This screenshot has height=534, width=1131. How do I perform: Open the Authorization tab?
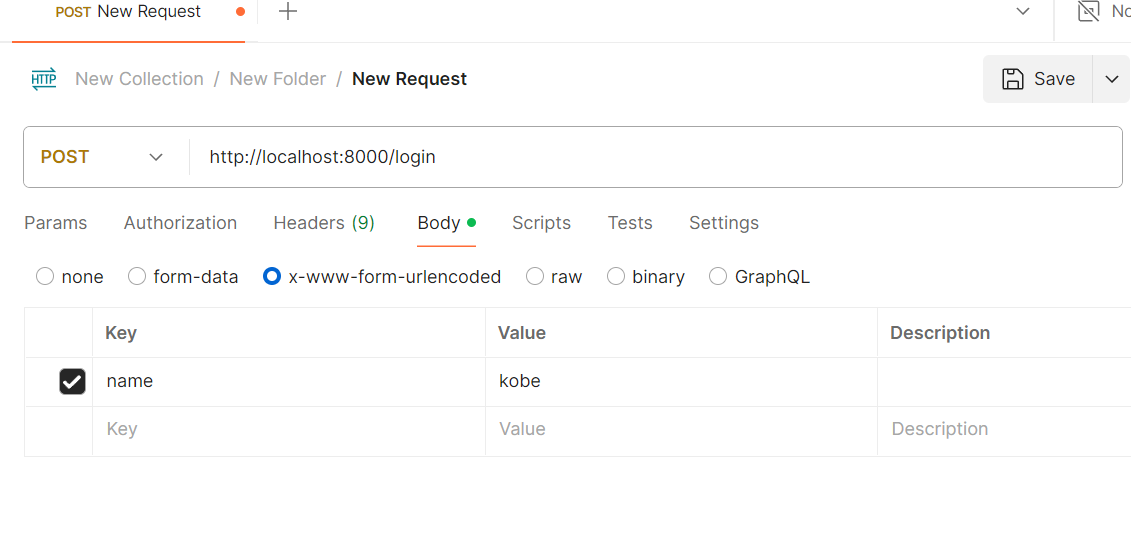click(x=180, y=223)
